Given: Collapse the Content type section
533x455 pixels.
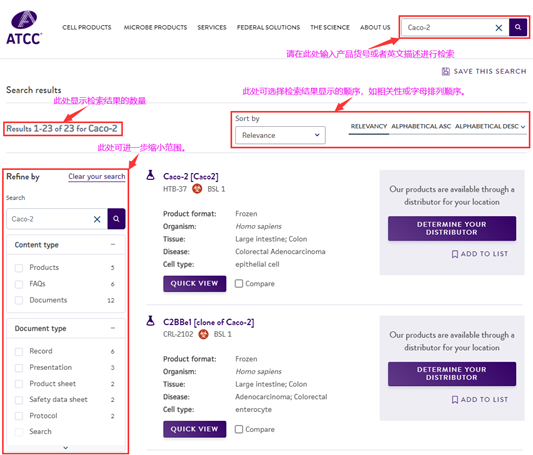Looking at the screenshot, I should pos(113,245).
